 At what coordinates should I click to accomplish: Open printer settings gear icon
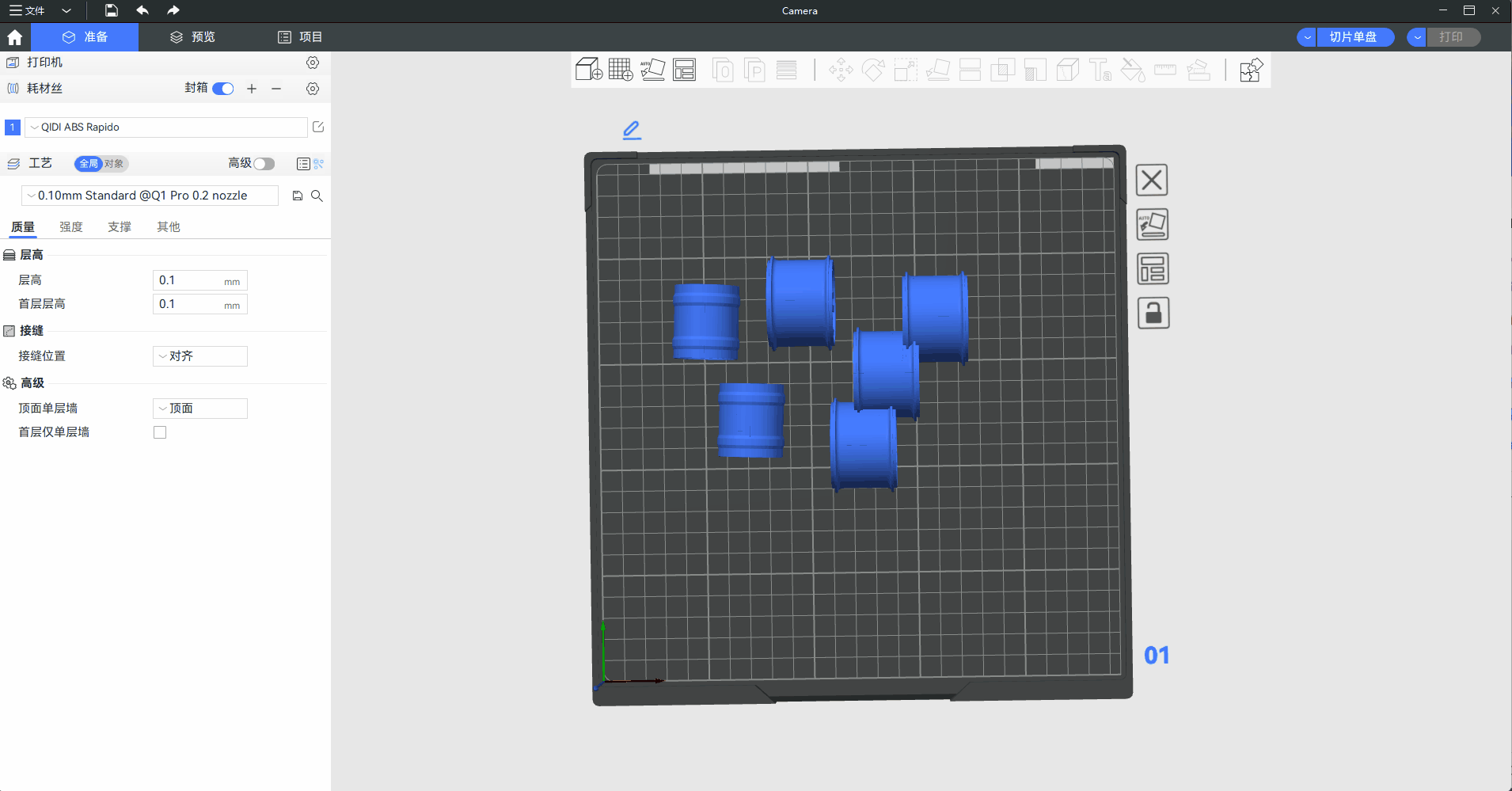pyautogui.click(x=313, y=63)
